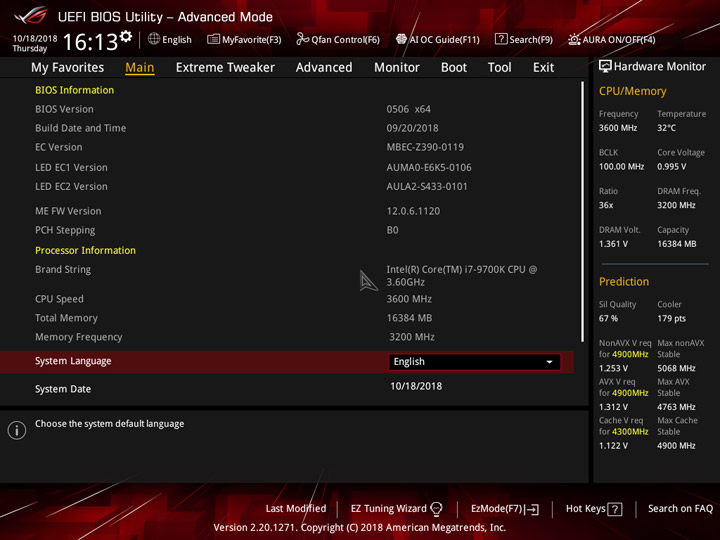Open Search on FAQ link

click(x=680, y=508)
